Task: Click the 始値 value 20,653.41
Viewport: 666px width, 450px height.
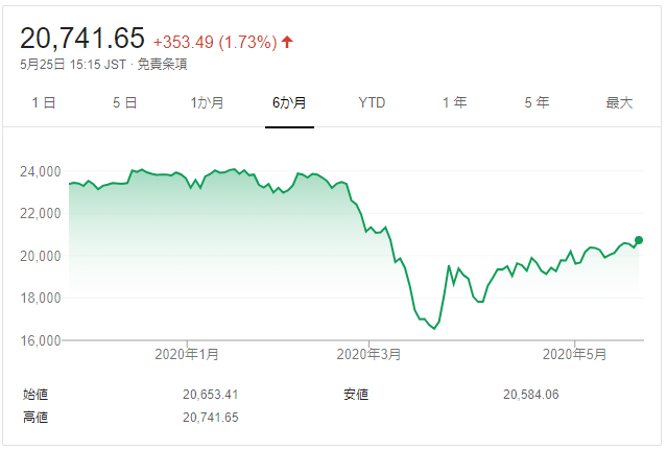Action: (x=210, y=395)
